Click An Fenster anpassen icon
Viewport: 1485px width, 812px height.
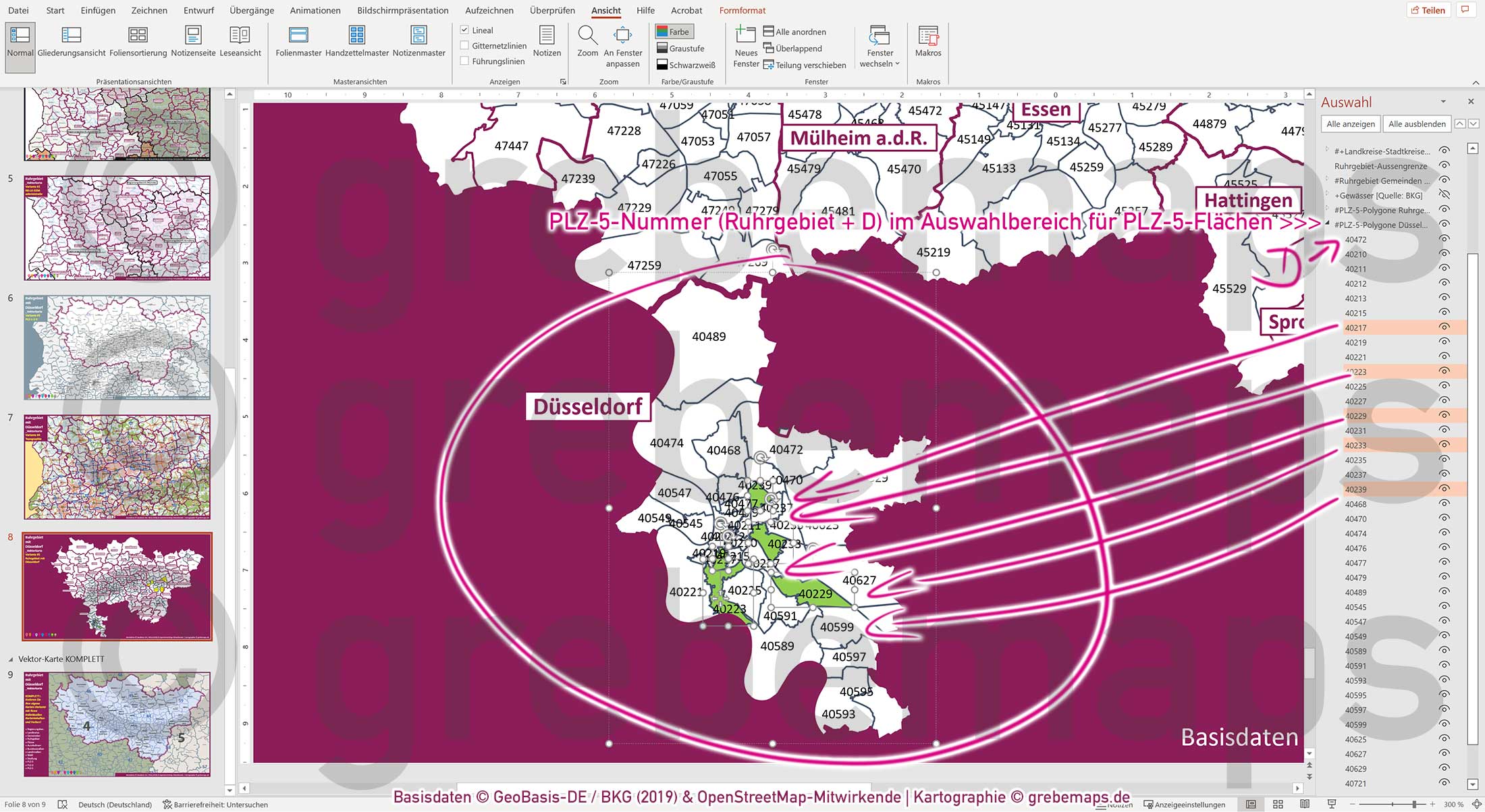point(622,35)
